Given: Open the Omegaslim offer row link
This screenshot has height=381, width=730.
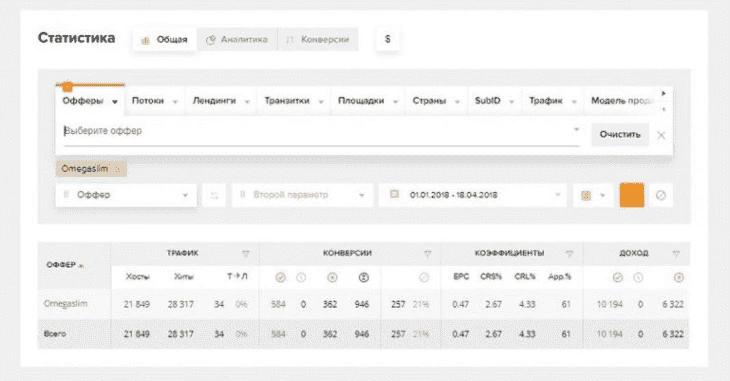Looking at the screenshot, I should click(66, 304).
